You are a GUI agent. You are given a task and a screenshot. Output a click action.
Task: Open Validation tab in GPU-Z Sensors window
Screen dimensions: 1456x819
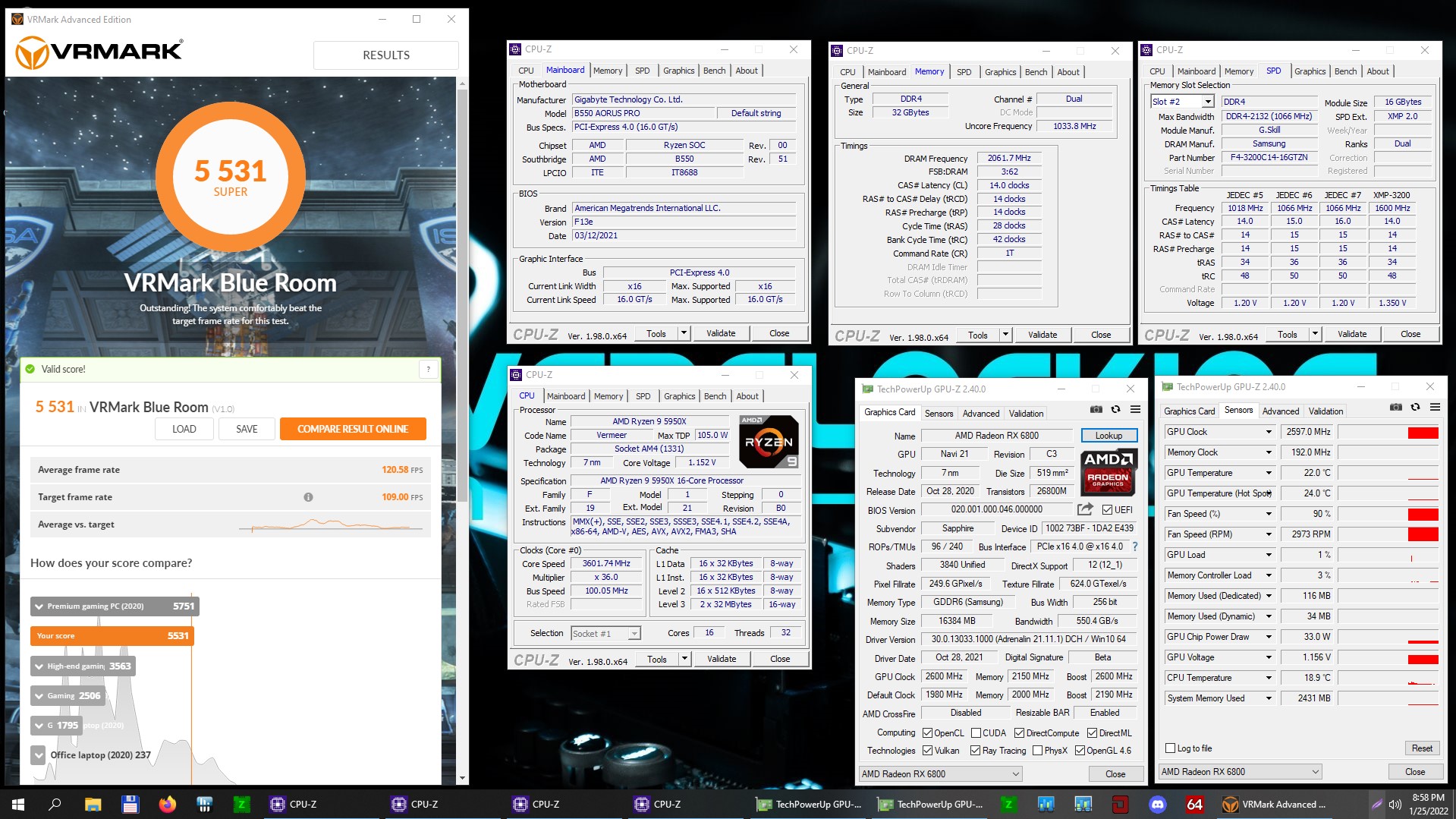(x=1325, y=411)
